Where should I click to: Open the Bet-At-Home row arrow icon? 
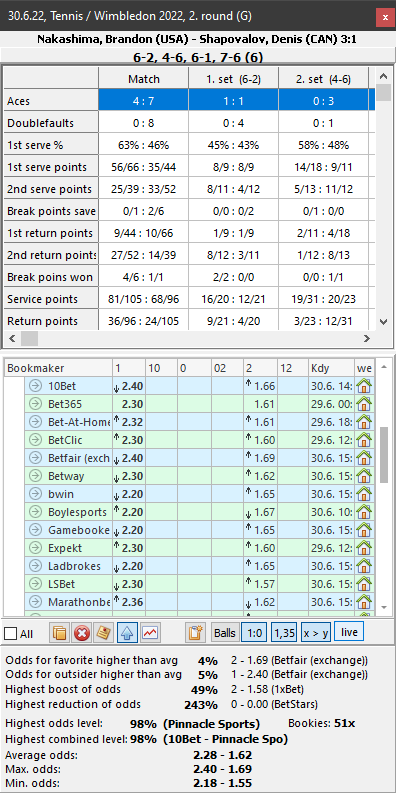pyautogui.click(x=35, y=422)
